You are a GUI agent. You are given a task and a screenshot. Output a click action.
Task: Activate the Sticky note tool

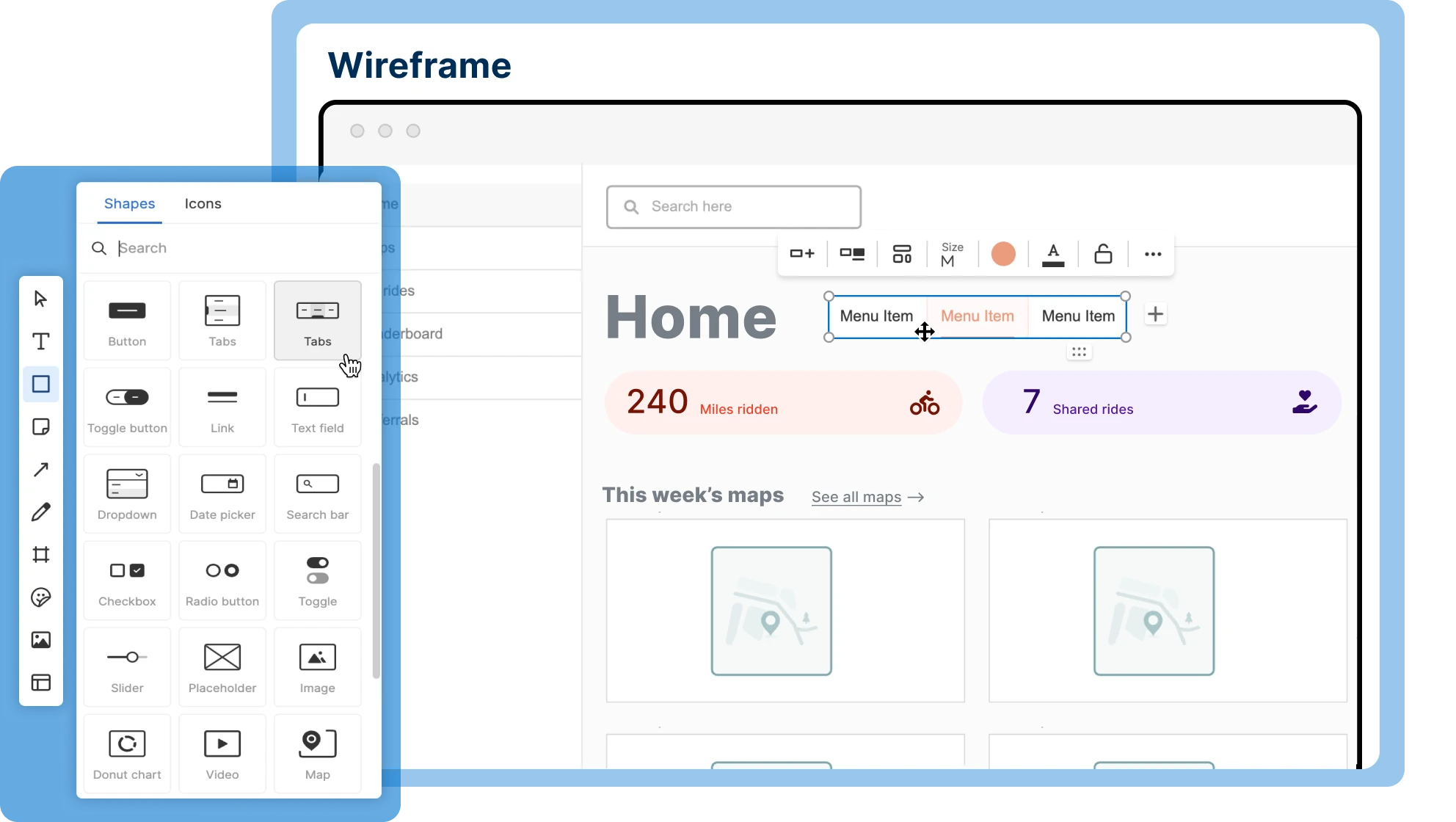tap(41, 426)
